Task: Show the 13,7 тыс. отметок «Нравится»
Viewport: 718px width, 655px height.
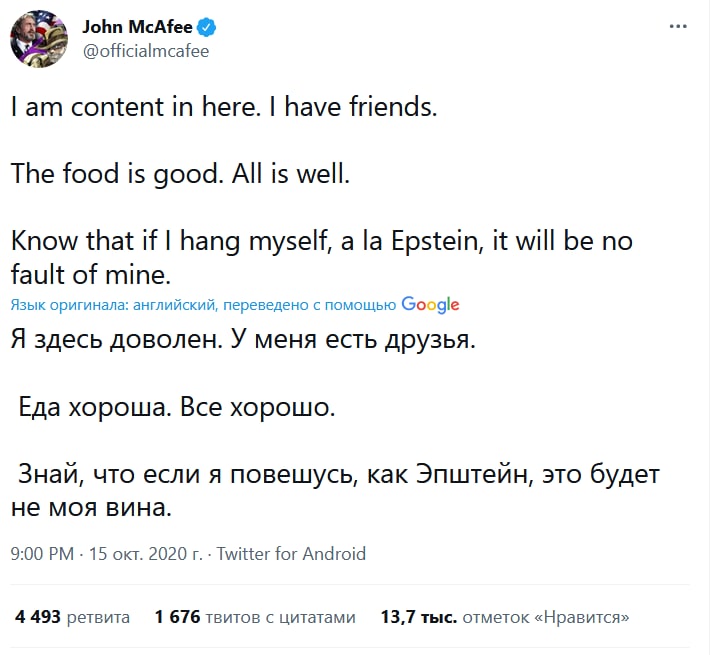Action: pos(505,617)
